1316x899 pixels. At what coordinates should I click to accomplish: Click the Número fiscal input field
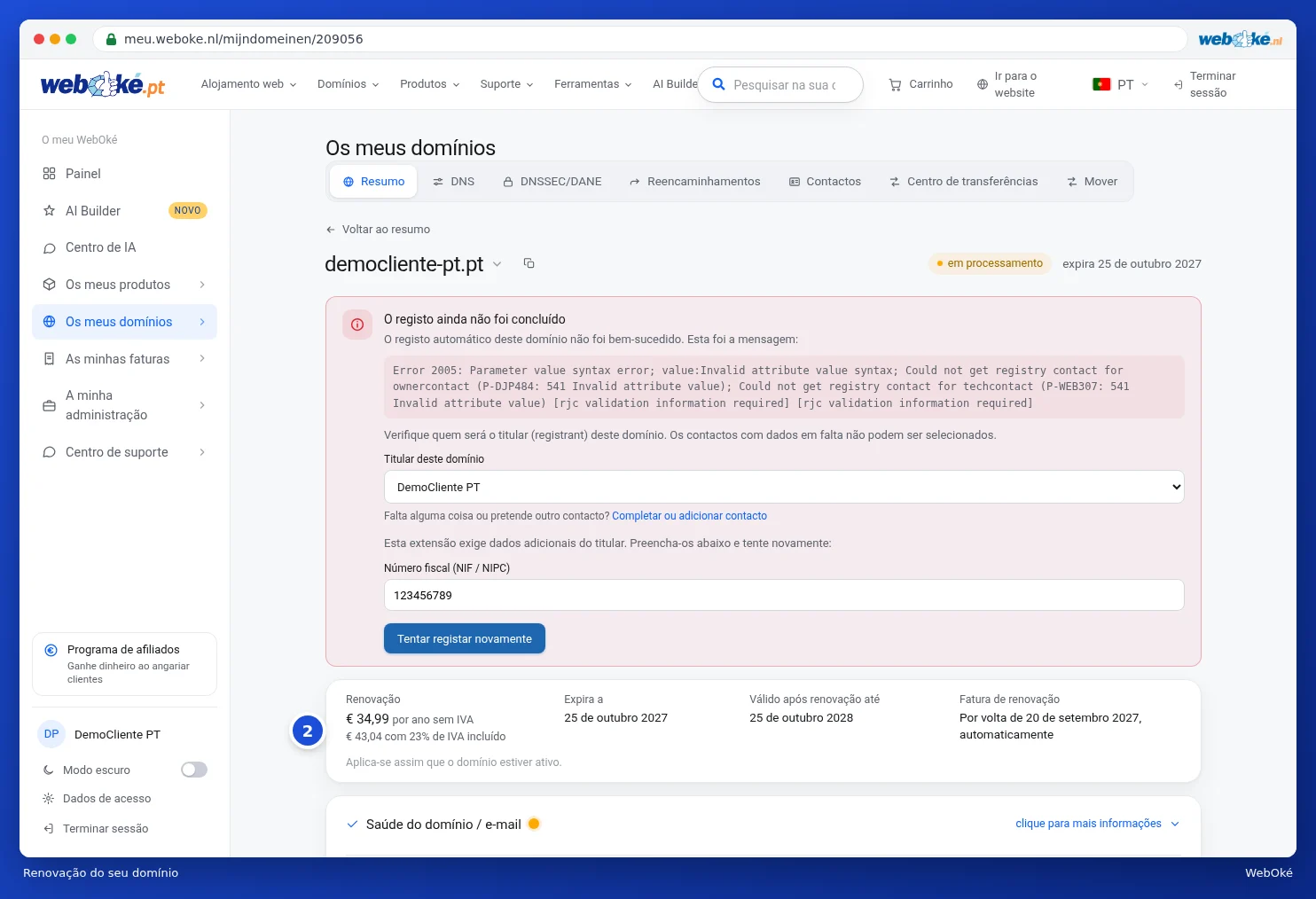(x=784, y=595)
